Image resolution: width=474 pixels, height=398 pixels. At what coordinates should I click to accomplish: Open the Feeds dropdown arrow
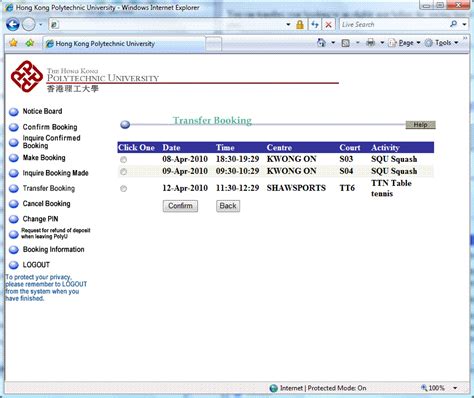357,43
